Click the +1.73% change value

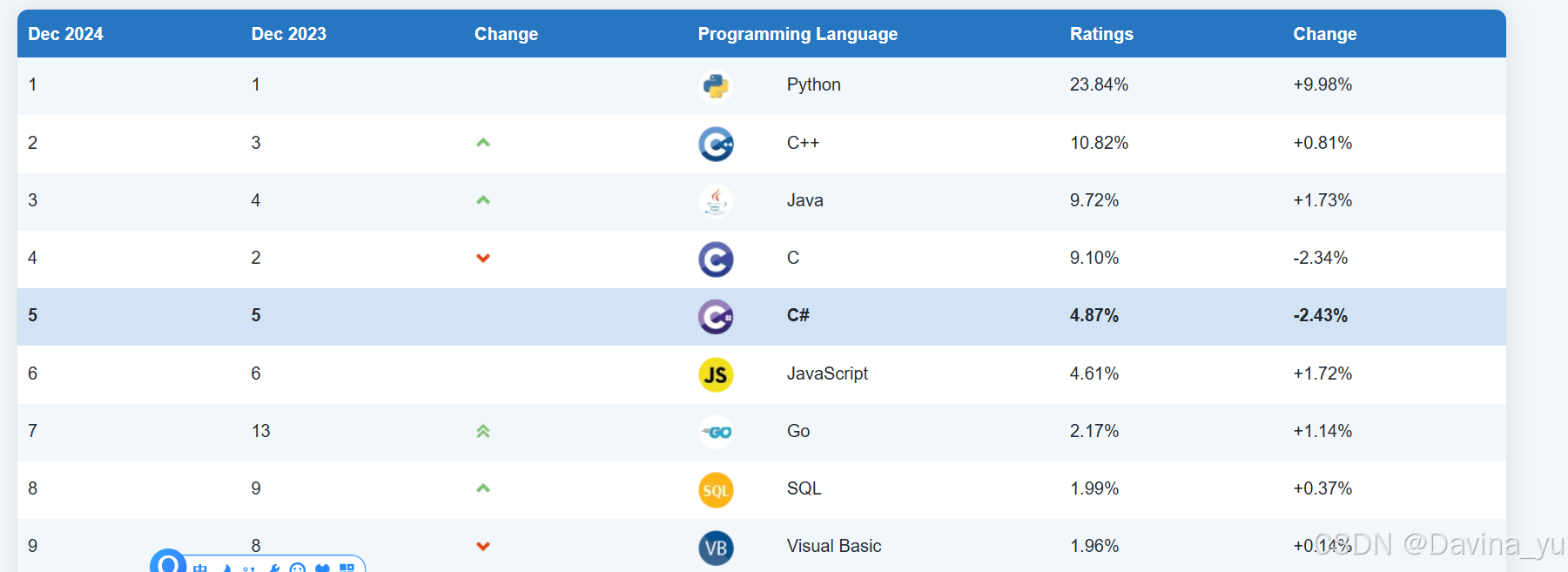1322,200
